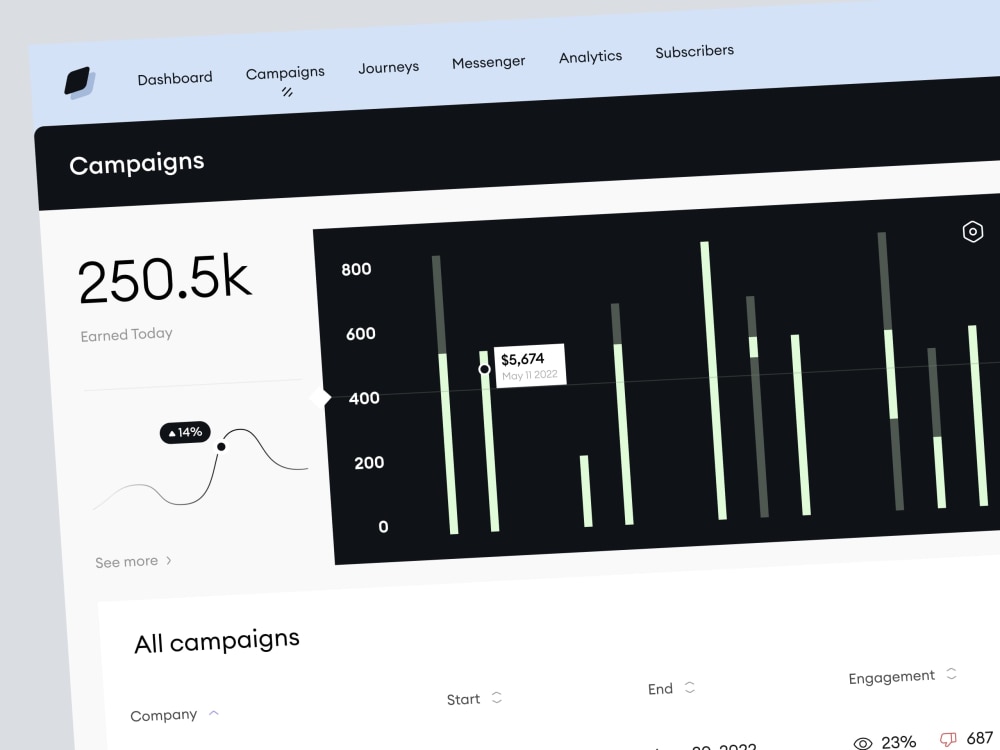The width and height of the screenshot is (1000, 750).
Task: Sort the table by Company column
Action: click(x=174, y=715)
